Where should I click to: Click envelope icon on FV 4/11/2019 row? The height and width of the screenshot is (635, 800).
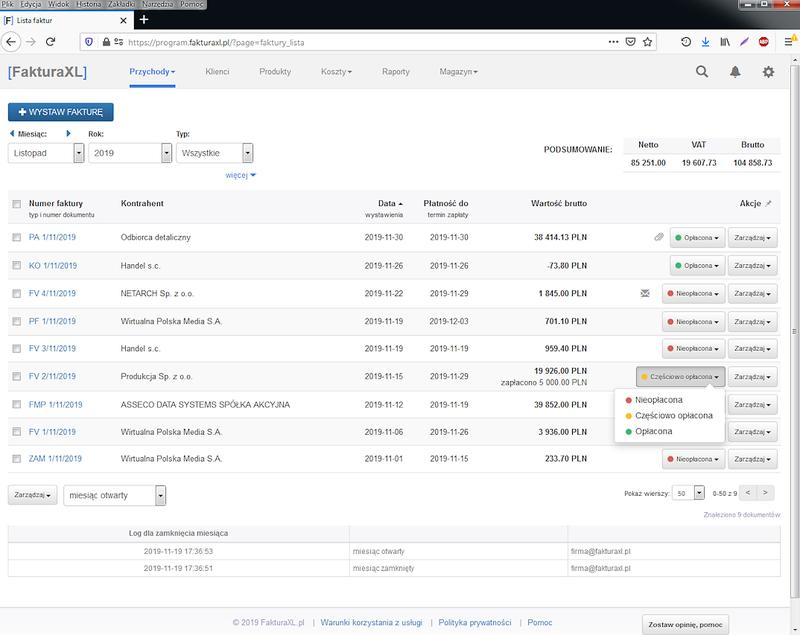click(x=646, y=294)
